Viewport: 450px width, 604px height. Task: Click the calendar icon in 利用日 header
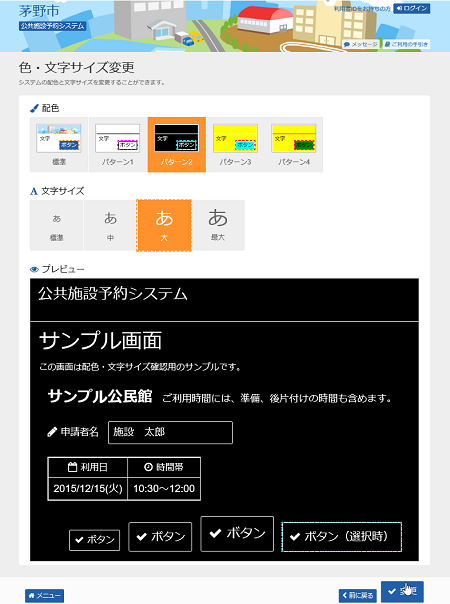click(x=72, y=467)
